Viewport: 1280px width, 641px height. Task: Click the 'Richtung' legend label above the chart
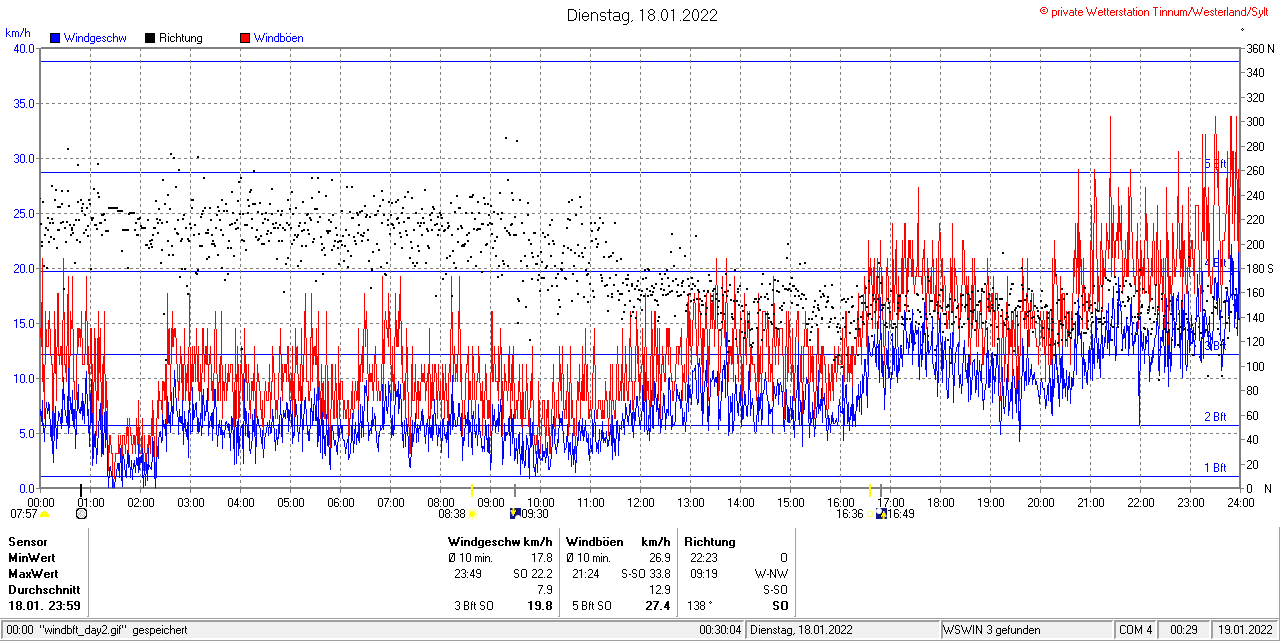coord(181,38)
